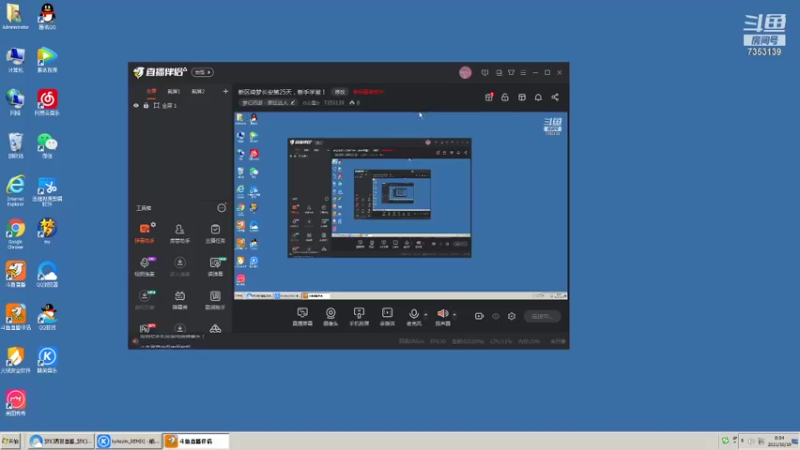Open the screen capture source icon

click(302, 316)
